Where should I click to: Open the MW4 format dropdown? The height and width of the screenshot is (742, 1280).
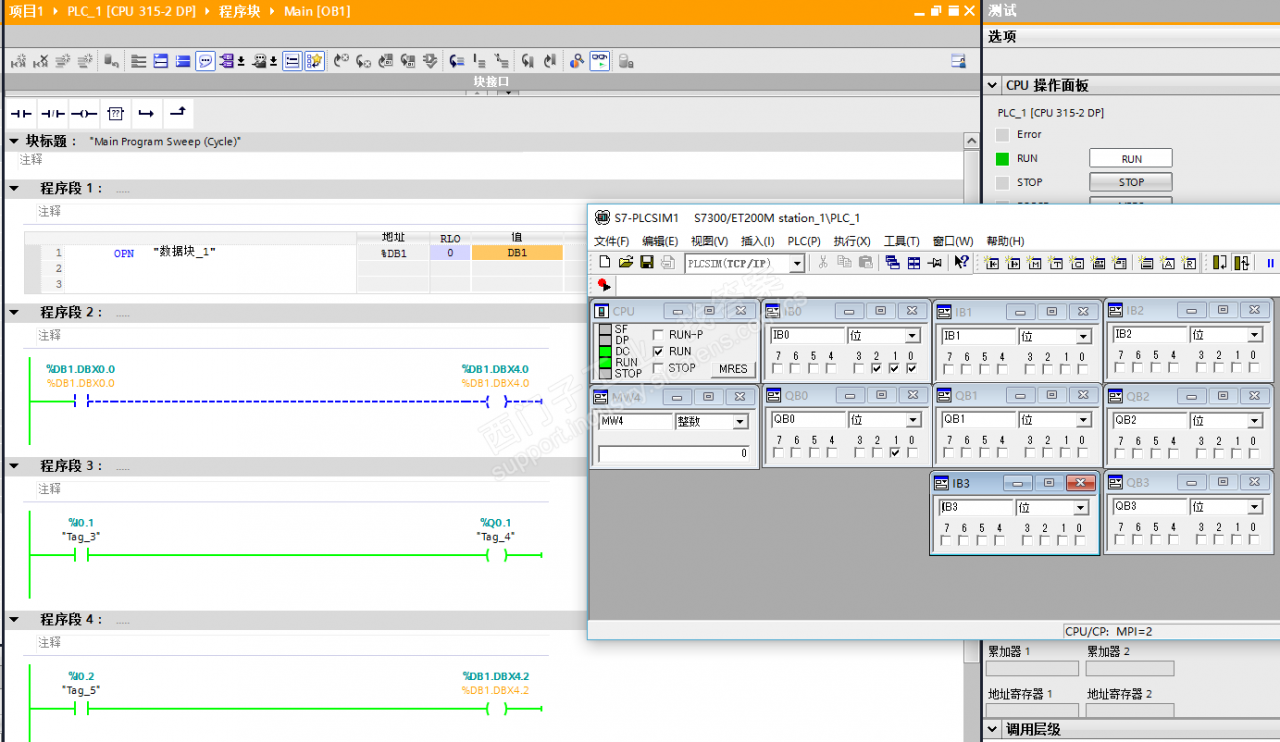click(x=740, y=422)
